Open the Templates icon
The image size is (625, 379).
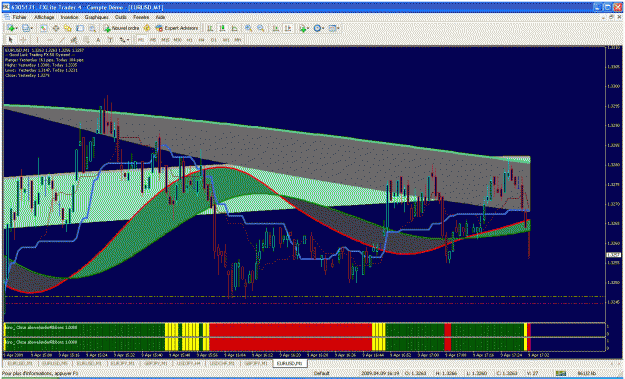[332, 28]
